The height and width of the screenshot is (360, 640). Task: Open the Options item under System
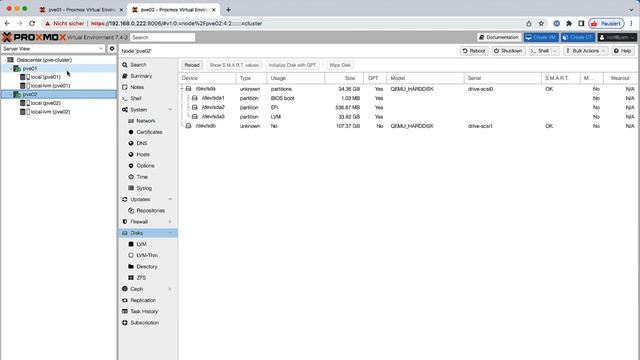pyautogui.click(x=145, y=166)
